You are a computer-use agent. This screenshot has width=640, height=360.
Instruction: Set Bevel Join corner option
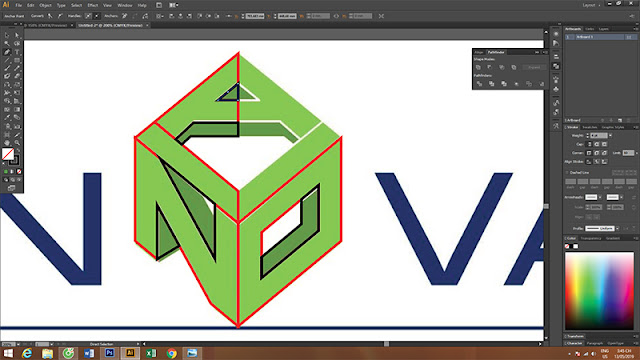(x=604, y=153)
